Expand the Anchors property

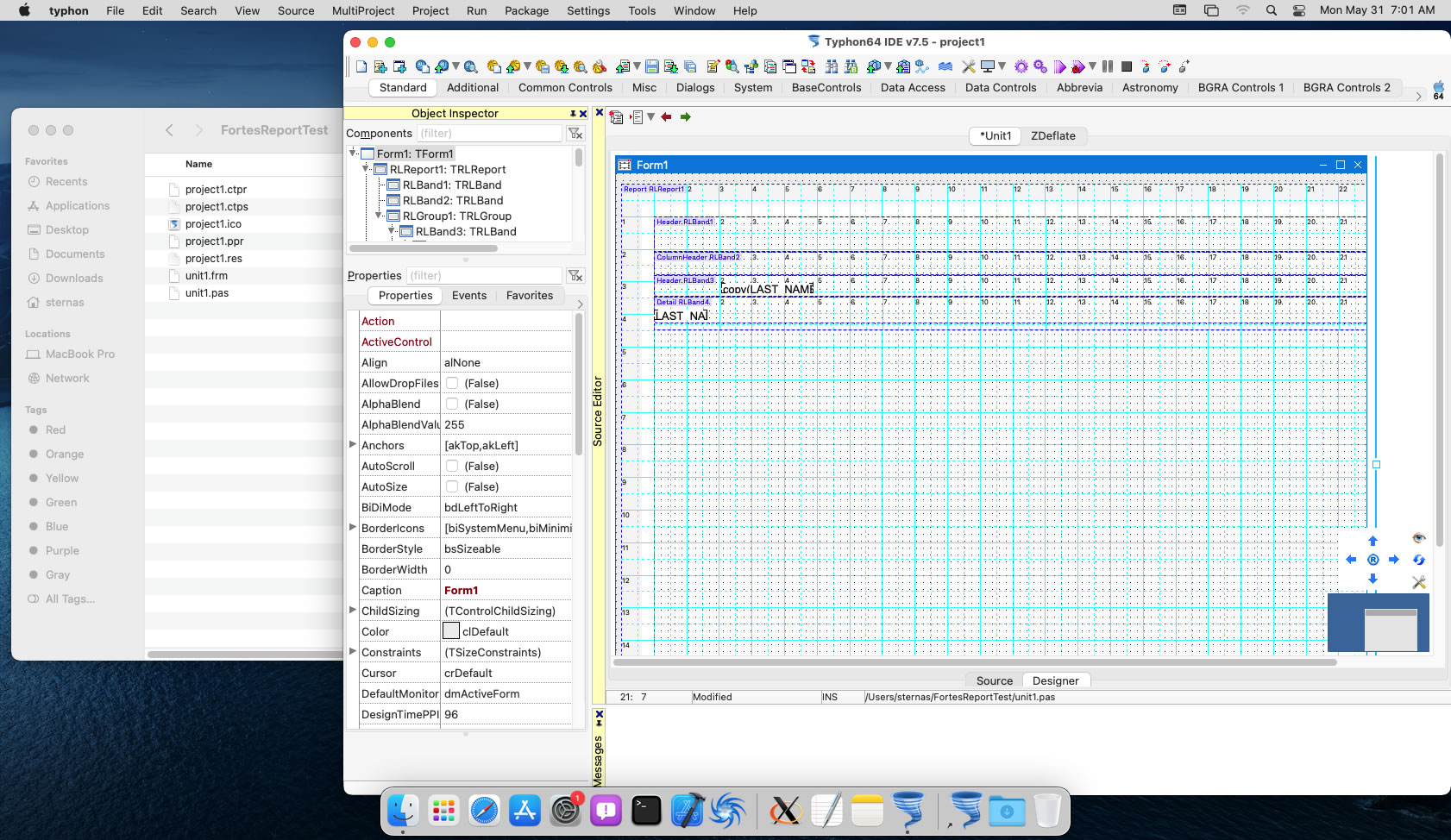point(352,445)
